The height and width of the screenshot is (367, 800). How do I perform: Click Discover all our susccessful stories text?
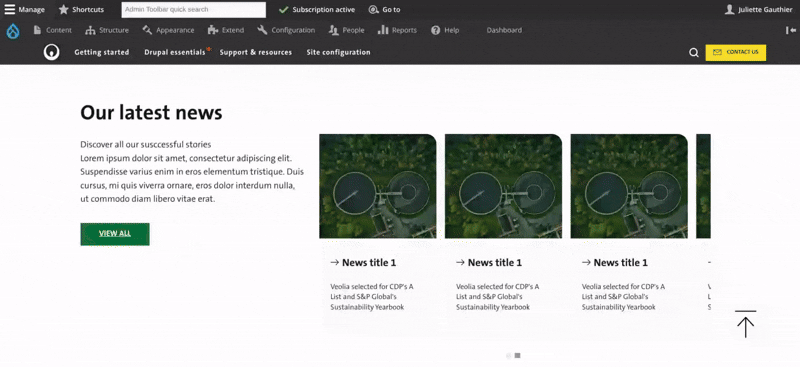click(x=145, y=144)
